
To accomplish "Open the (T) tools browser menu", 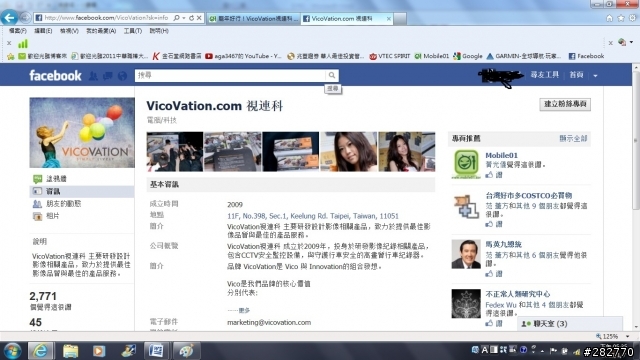I will click(x=133, y=31).
